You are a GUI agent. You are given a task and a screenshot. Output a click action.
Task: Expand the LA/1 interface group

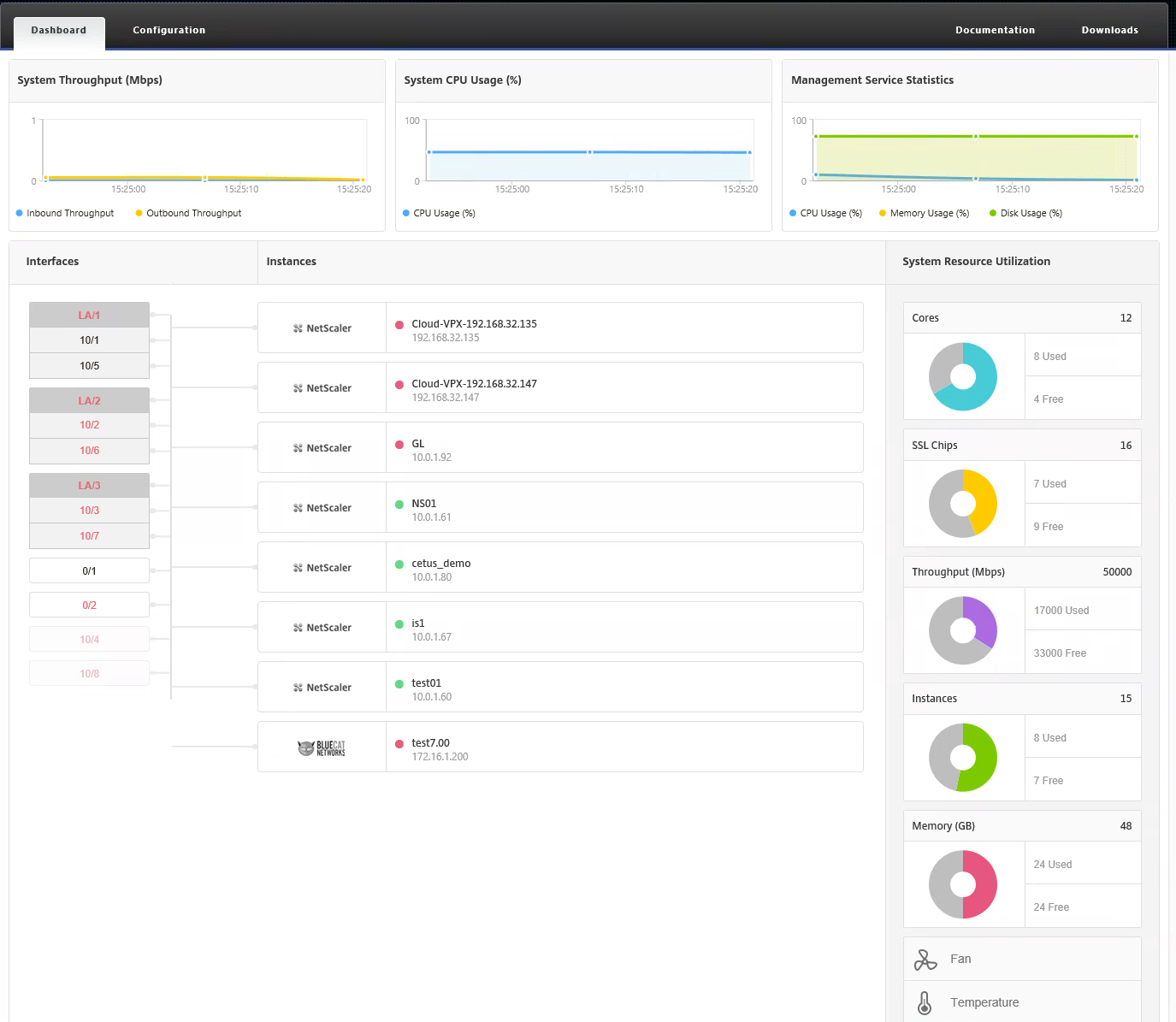click(89, 315)
